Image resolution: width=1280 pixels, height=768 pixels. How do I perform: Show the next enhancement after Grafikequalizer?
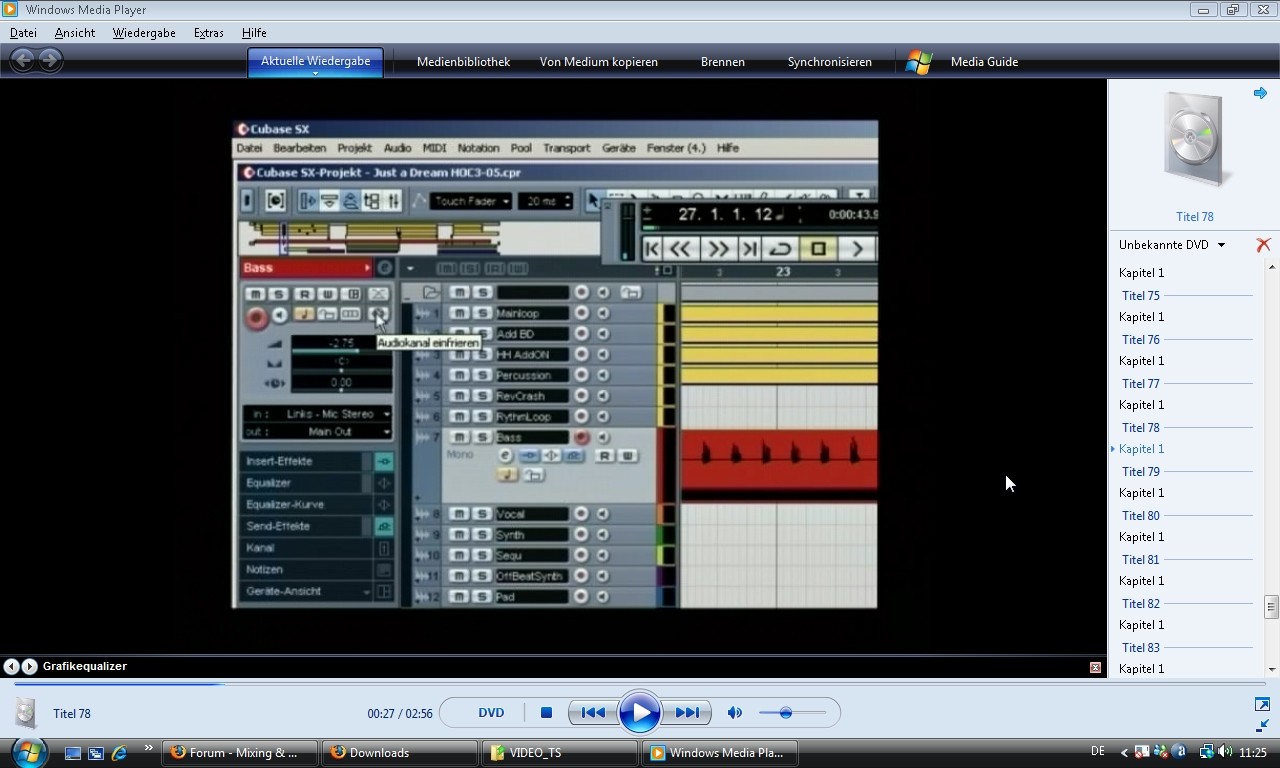coord(29,666)
